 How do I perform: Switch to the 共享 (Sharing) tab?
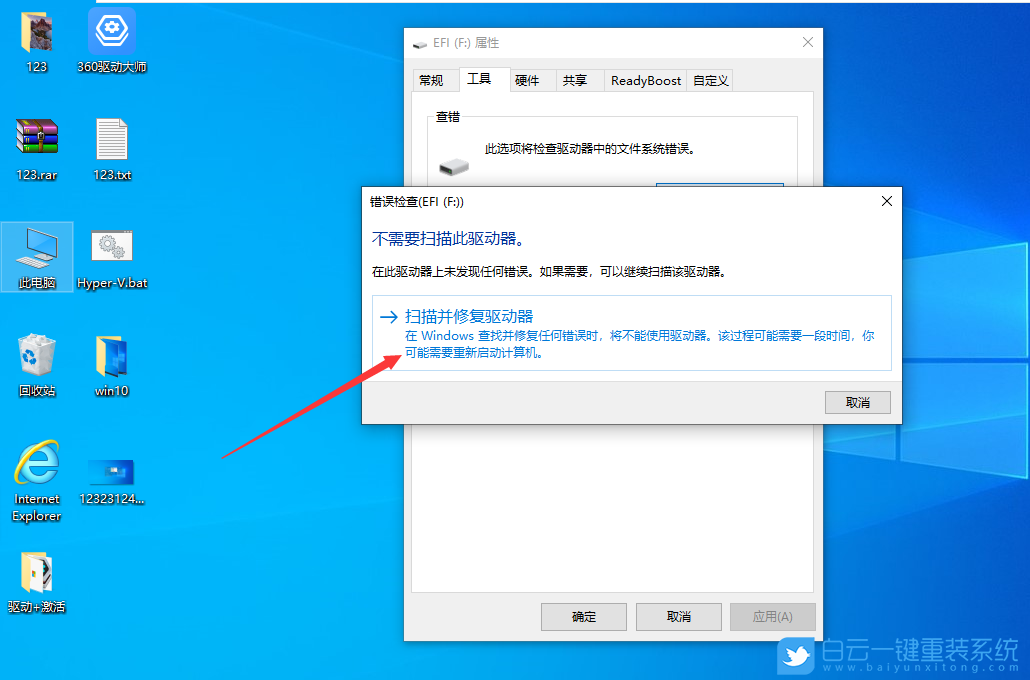point(578,80)
